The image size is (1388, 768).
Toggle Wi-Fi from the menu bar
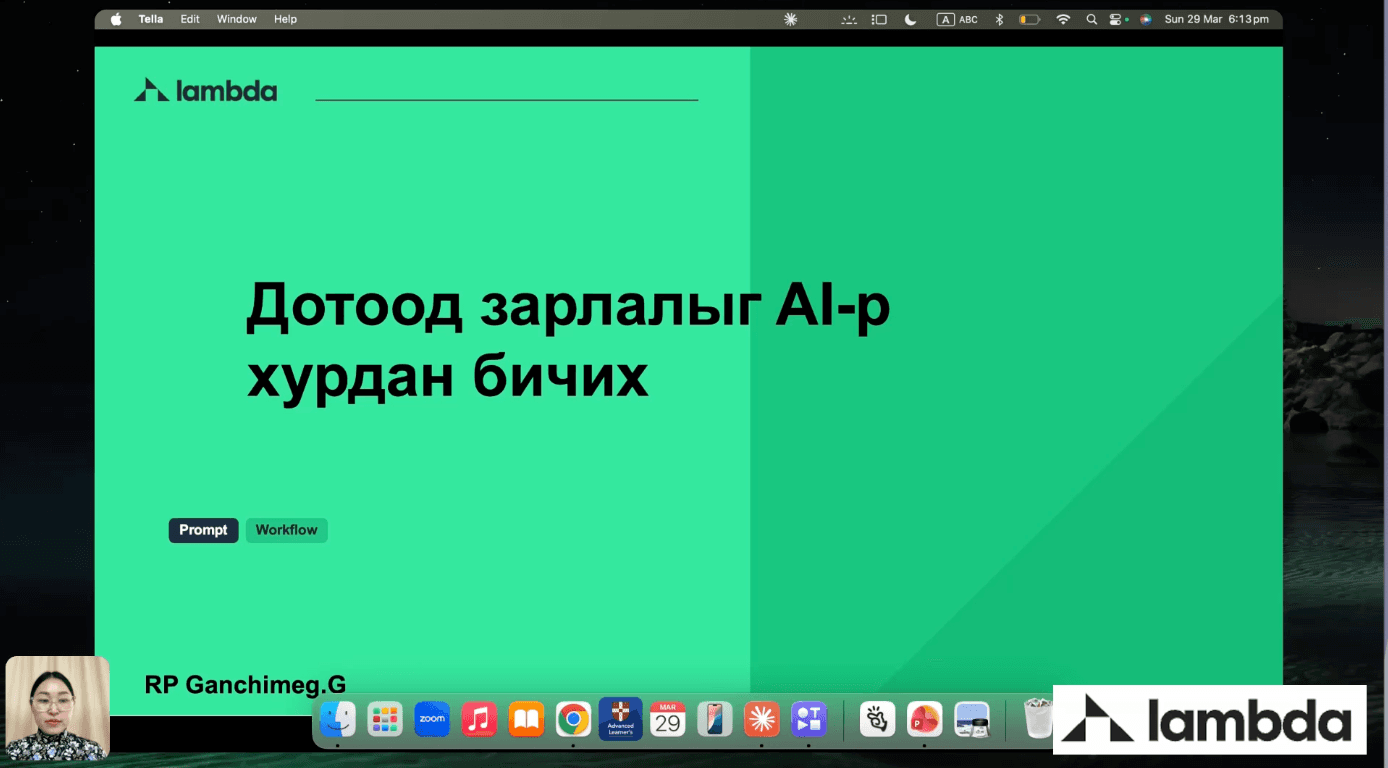click(1062, 18)
